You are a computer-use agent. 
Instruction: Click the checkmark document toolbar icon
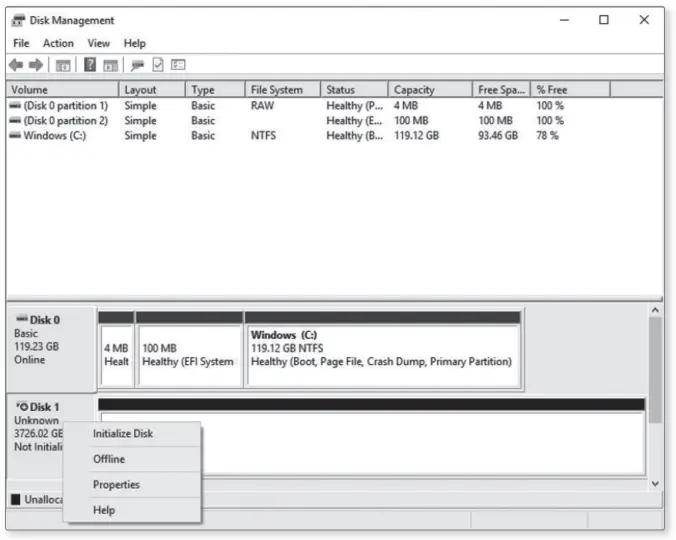[158, 65]
